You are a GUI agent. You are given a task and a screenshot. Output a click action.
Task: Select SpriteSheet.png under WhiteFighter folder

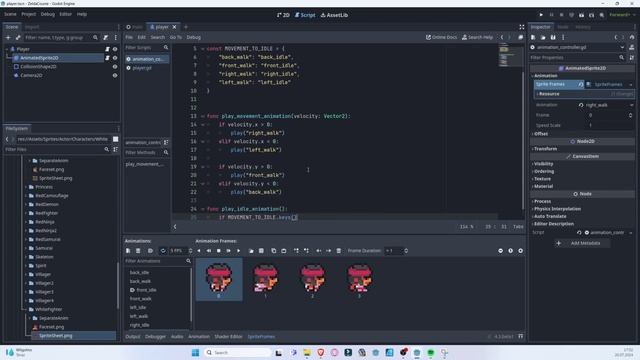point(56,336)
